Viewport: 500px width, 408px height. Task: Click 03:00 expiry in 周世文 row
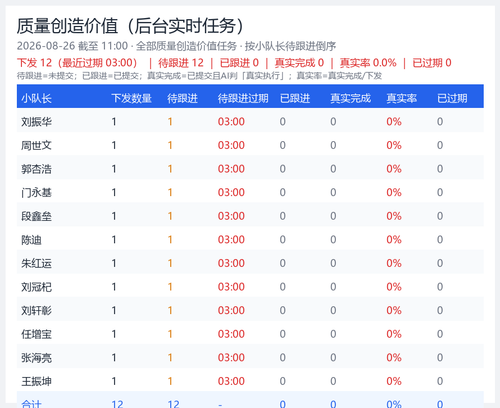point(231,145)
